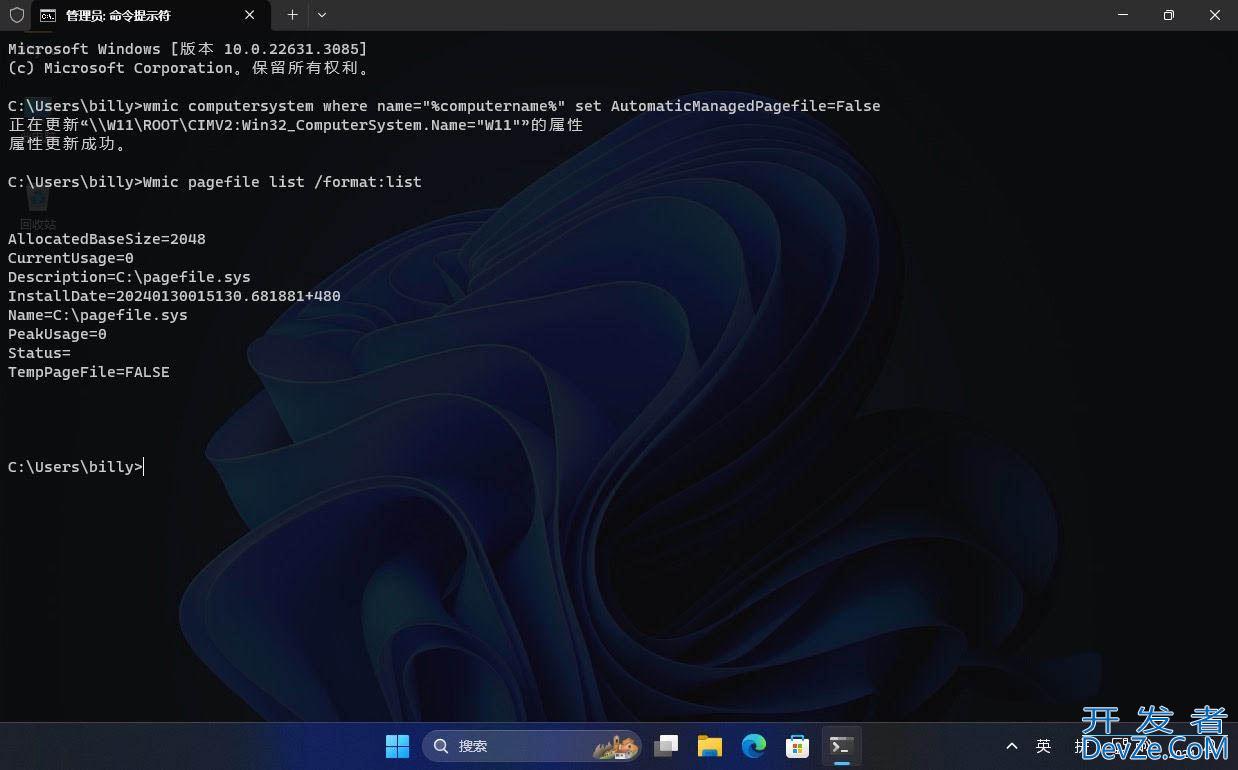
Task: Click the Microsoft Corporation copyright line
Action: click(191, 68)
